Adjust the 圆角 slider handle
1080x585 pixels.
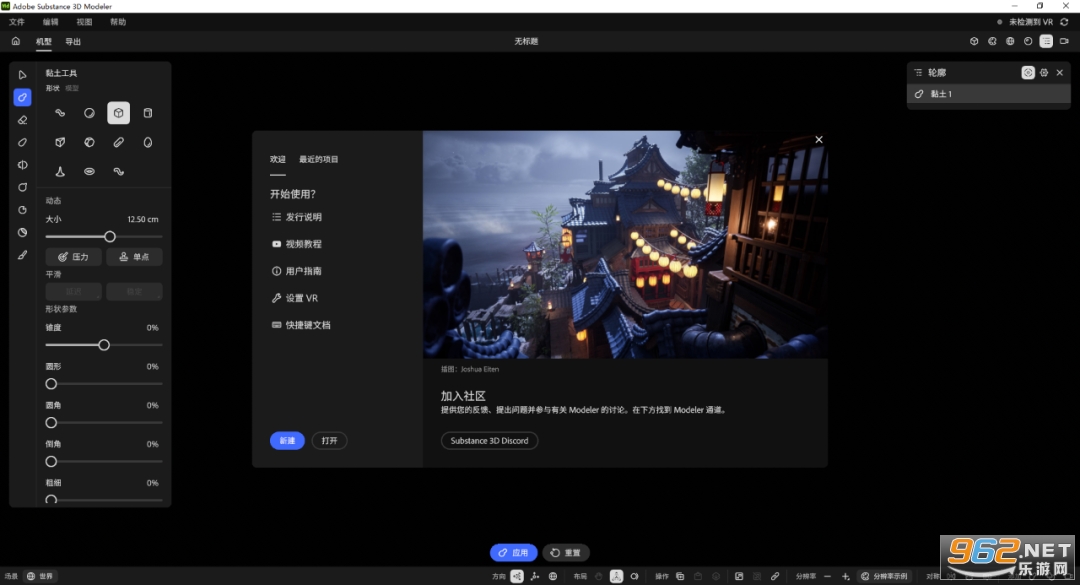(51, 422)
